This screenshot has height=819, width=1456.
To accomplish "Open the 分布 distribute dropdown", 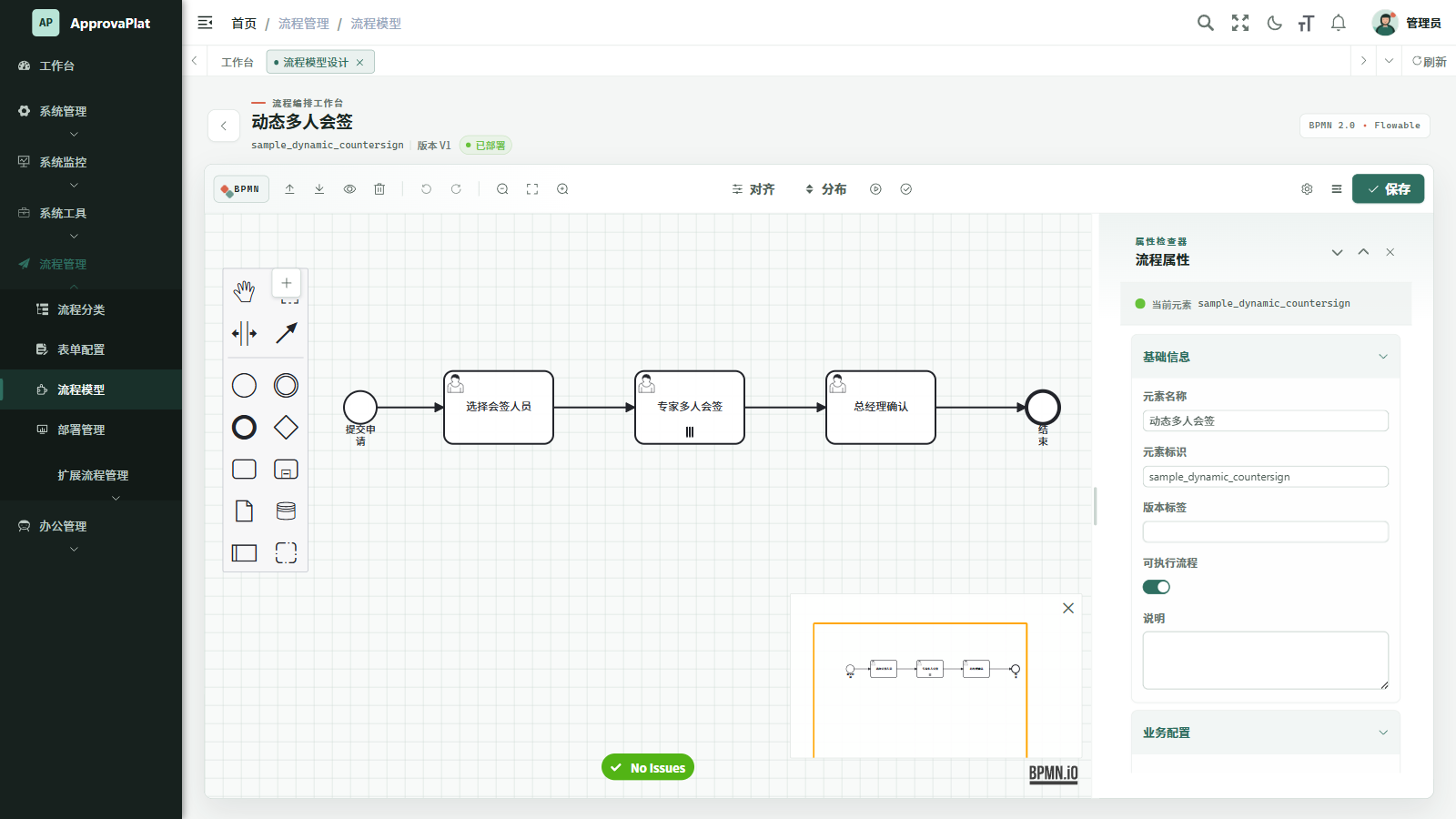I will tap(825, 189).
